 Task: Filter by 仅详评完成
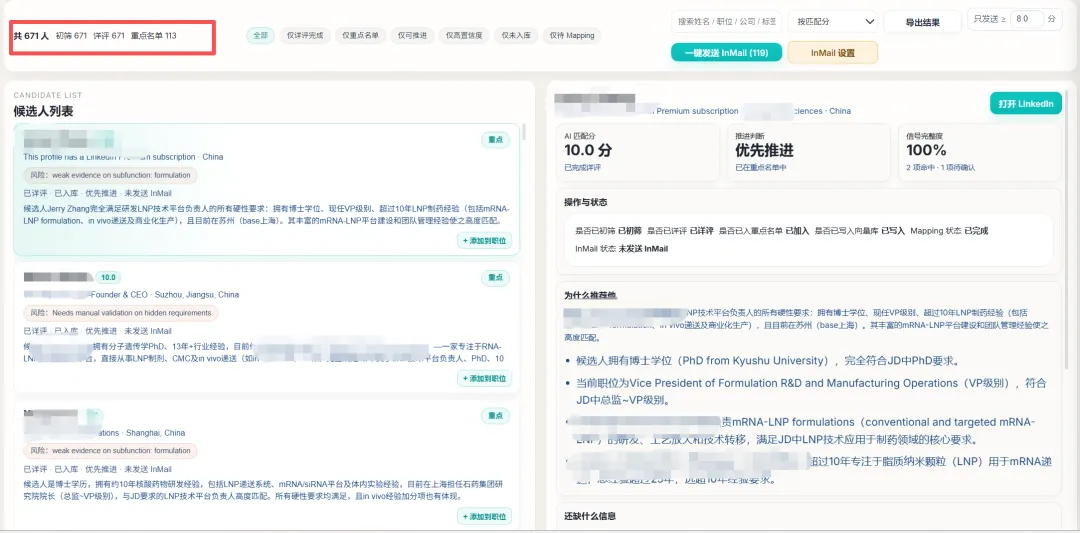pos(304,35)
